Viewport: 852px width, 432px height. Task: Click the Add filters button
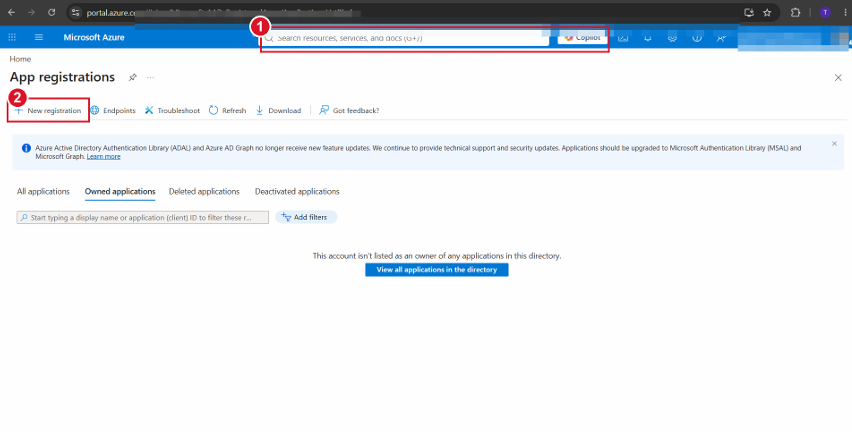pyautogui.click(x=306, y=217)
